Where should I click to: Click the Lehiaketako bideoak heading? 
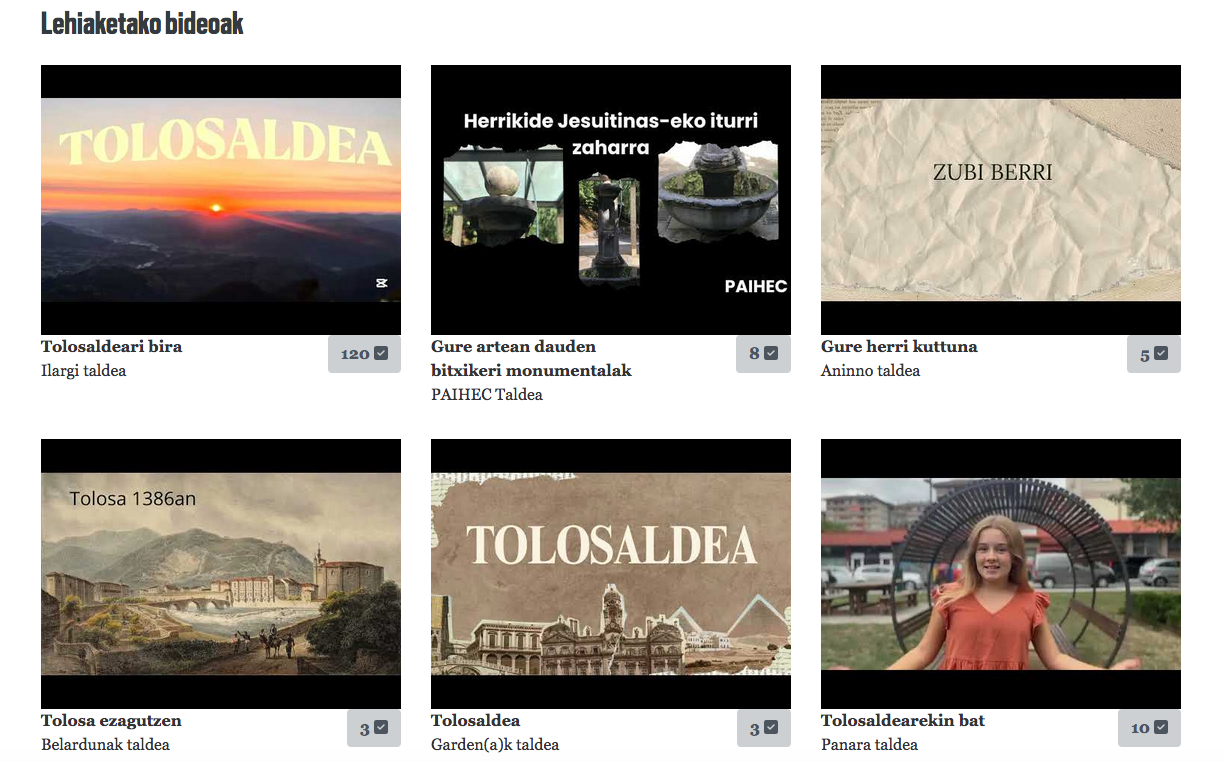click(x=142, y=23)
